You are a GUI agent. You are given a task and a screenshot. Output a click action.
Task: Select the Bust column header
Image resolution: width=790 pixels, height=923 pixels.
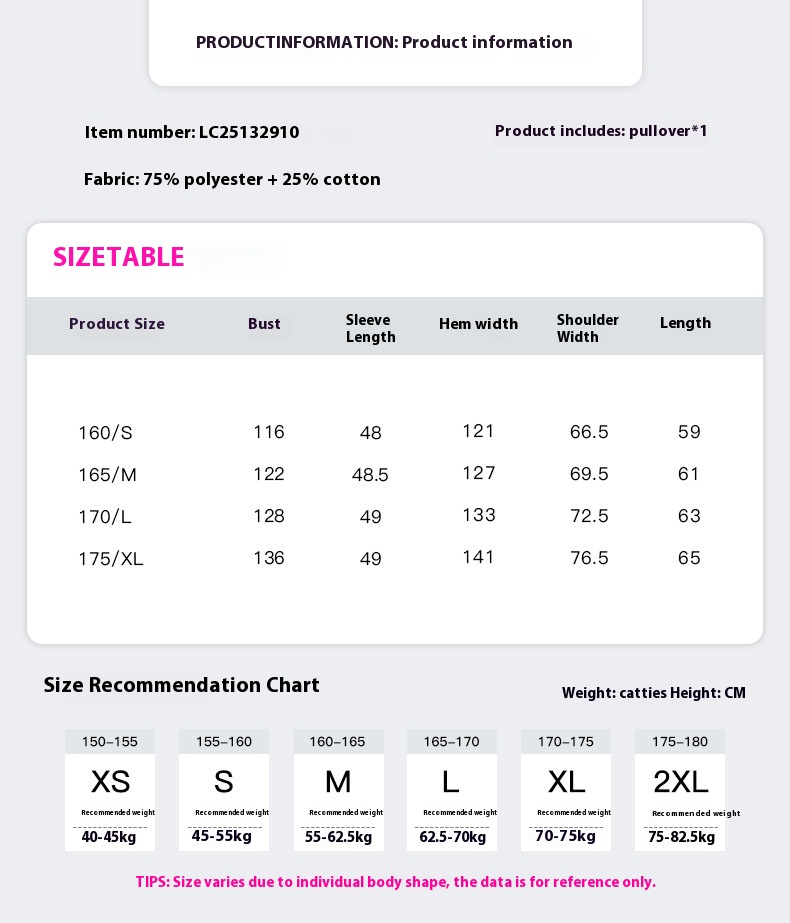[x=265, y=324]
